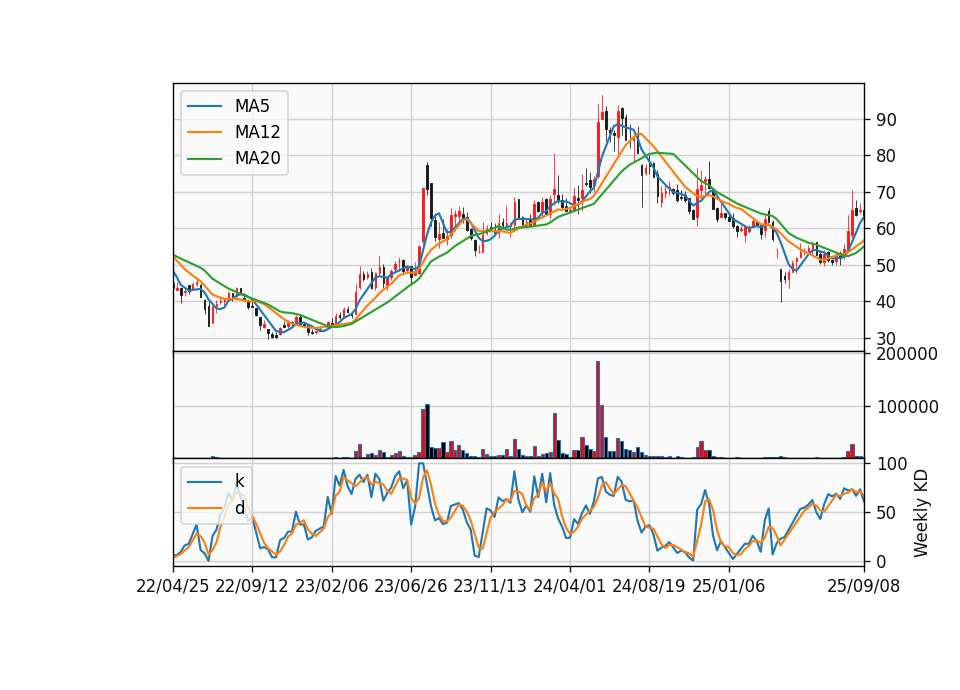The width and height of the screenshot is (960, 690).
Task: Click the 24/08/19 date tick label
Action: (649, 586)
